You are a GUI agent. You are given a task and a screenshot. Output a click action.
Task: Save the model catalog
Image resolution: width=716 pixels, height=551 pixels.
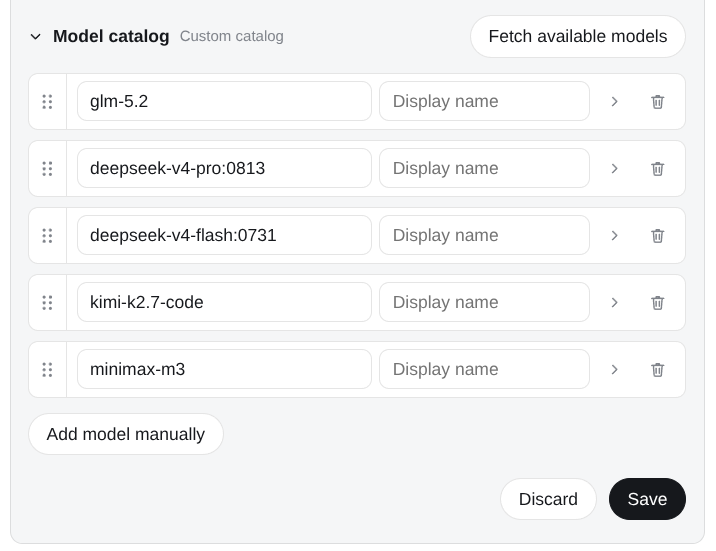[x=647, y=499]
